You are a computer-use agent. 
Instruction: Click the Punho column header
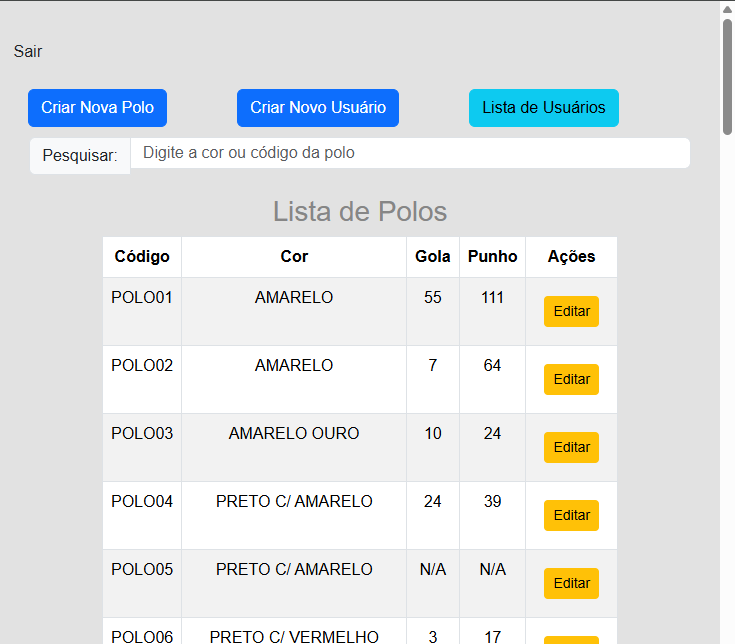492,257
